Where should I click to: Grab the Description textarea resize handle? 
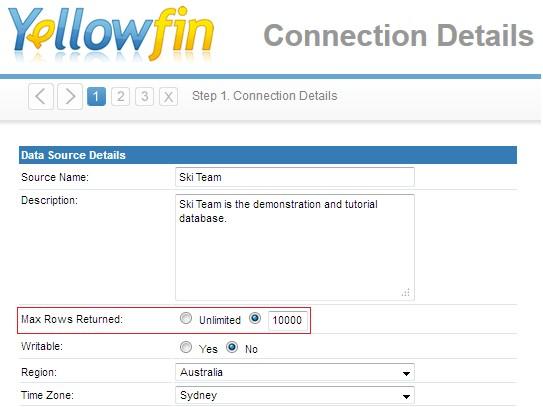406,293
